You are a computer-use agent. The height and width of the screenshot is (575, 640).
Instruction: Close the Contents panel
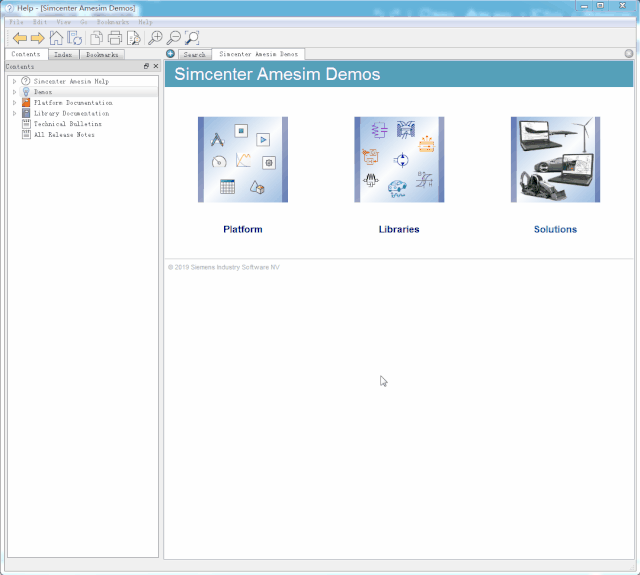coord(156,66)
